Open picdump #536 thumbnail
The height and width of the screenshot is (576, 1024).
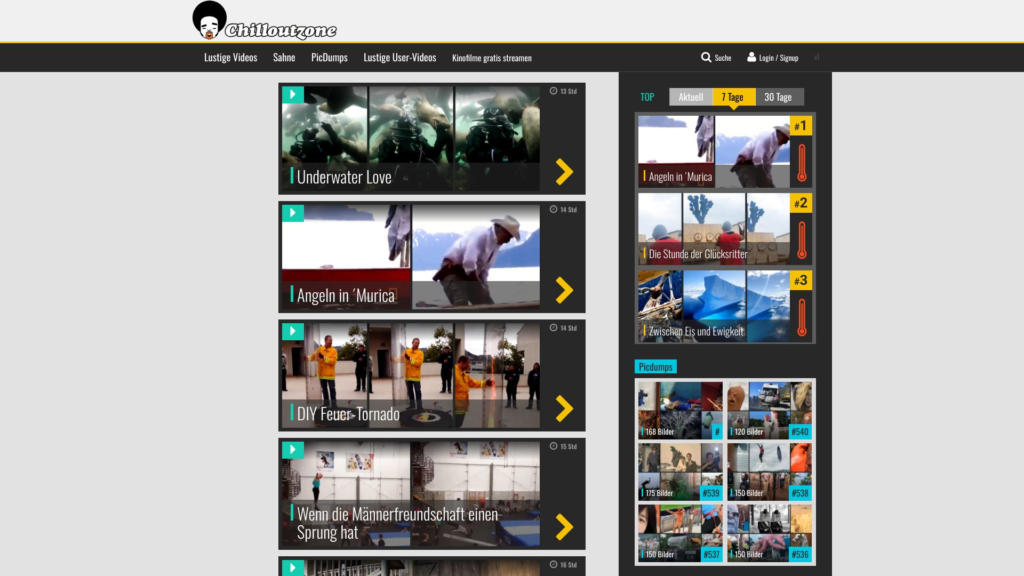pyautogui.click(x=769, y=533)
